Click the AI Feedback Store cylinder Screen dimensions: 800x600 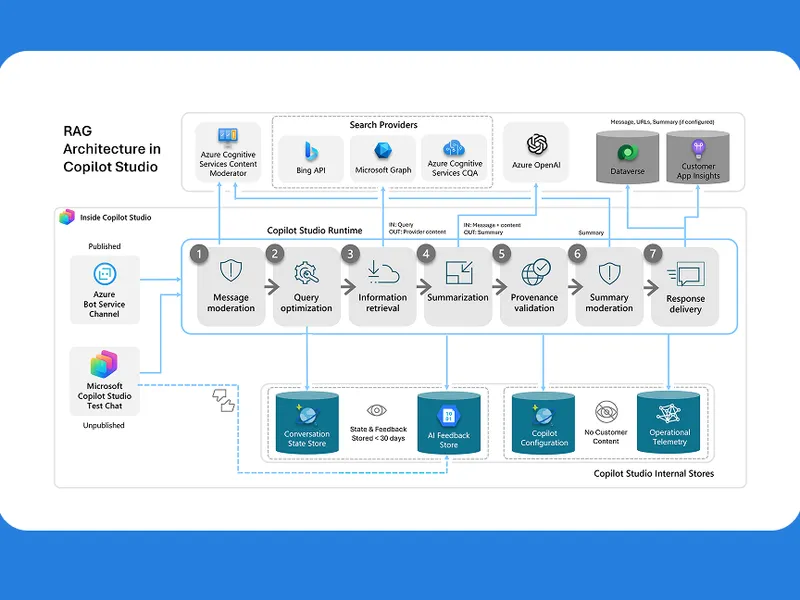coord(448,423)
